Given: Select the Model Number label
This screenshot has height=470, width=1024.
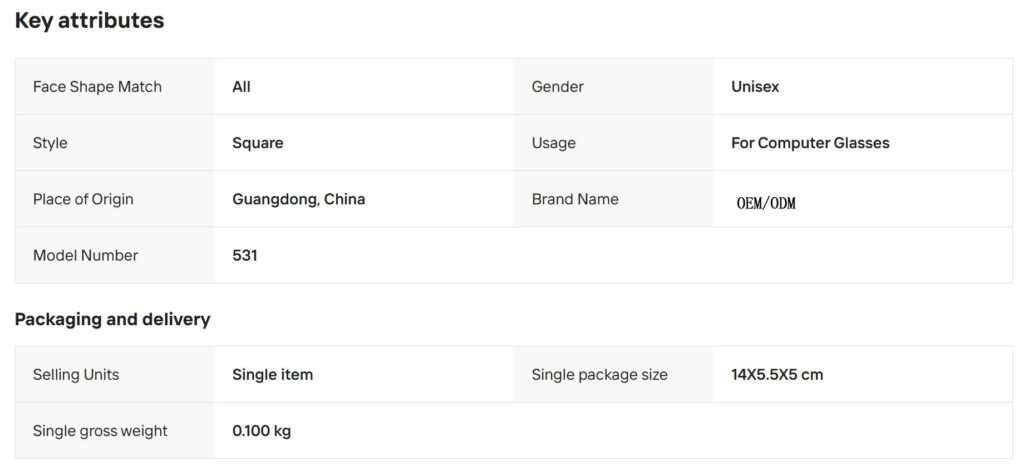Looking at the screenshot, I should point(86,255).
